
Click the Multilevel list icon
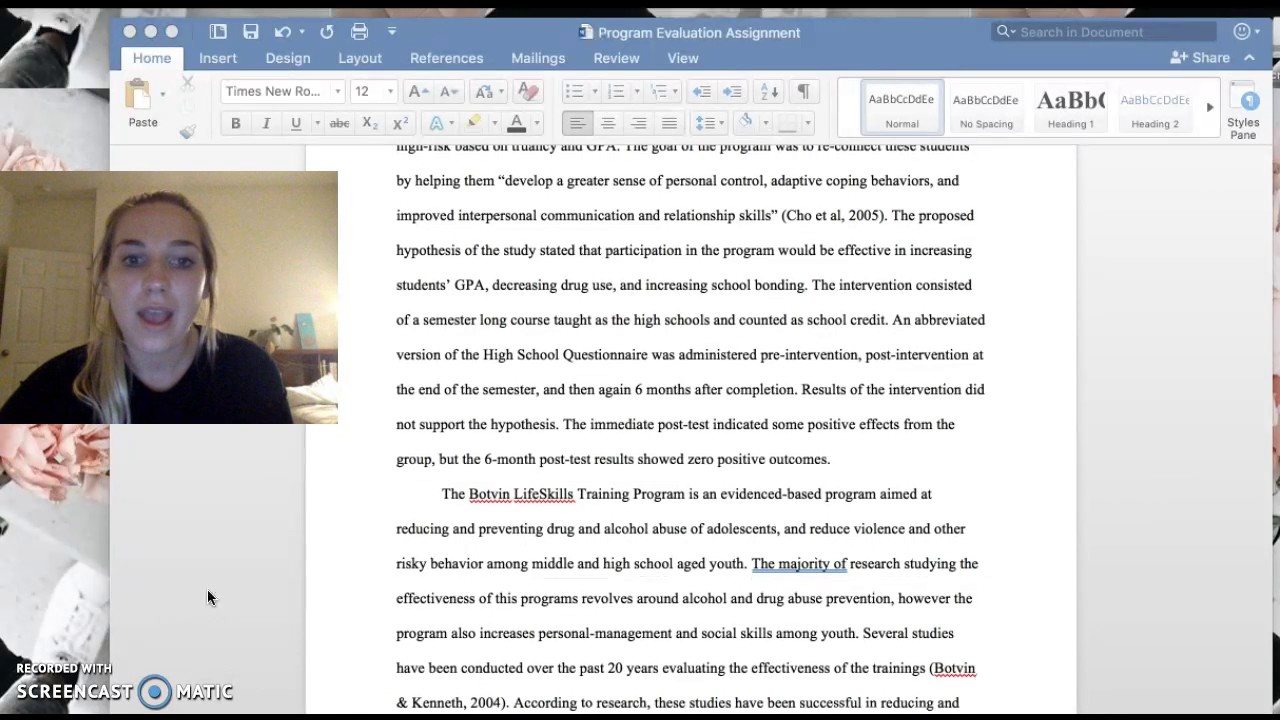659,91
